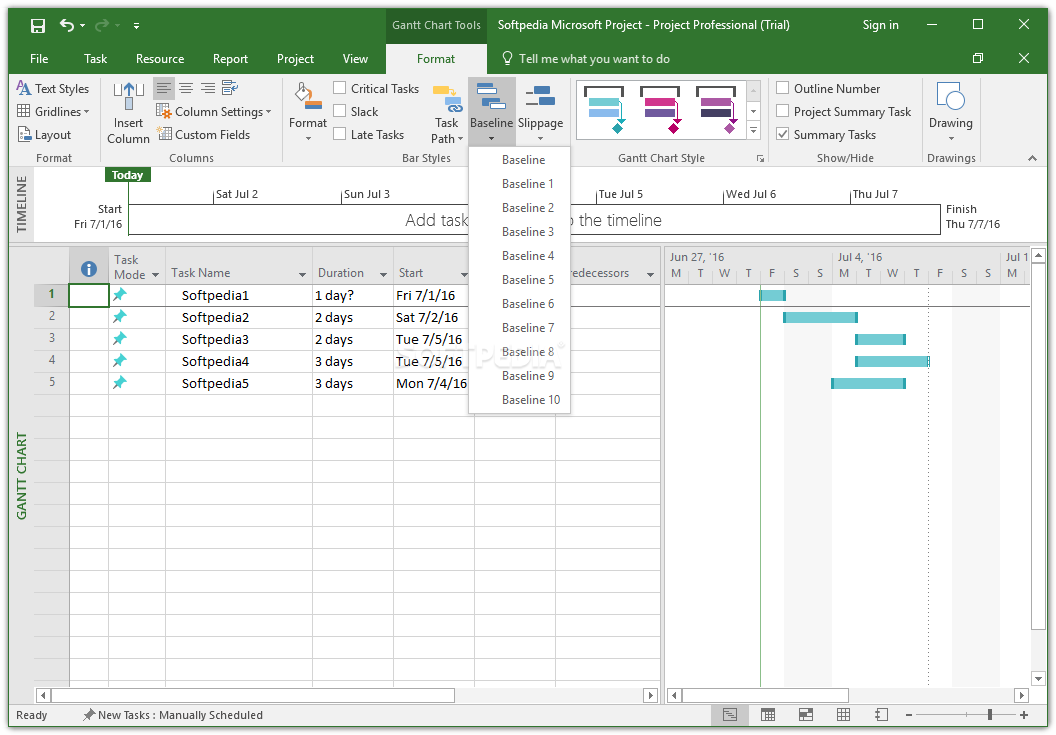Click the Baseline ribbon button

pyautogui.click(x=492, y=113)
